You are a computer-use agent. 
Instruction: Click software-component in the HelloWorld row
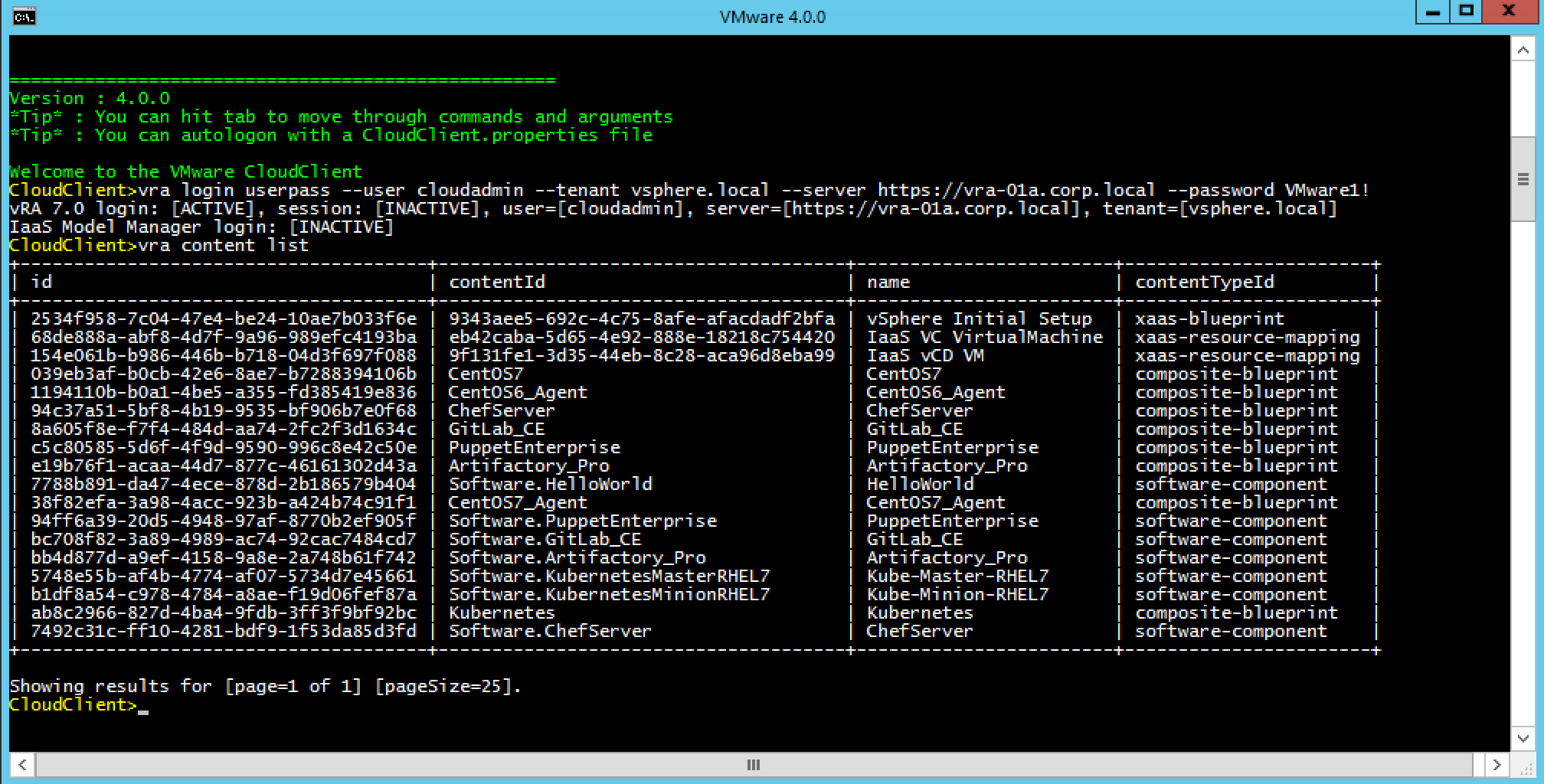[1232, 484]
